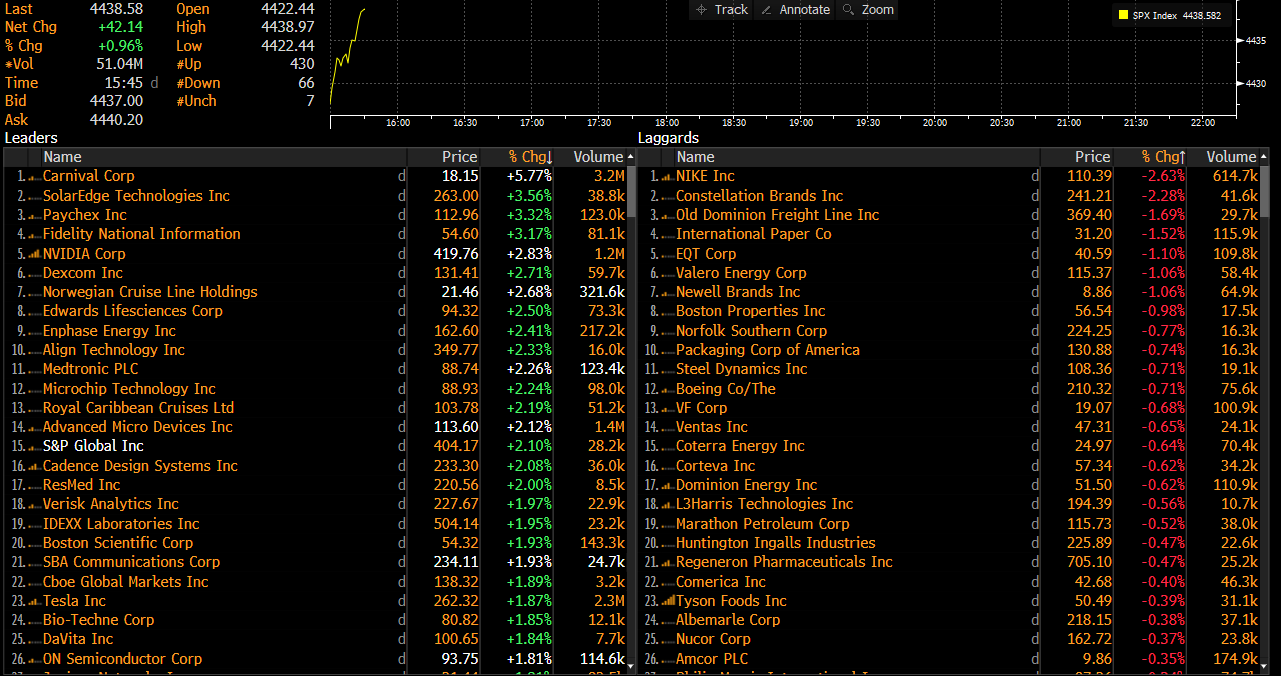Select the Advanced Micro Devices Inc row

pos(137,427)
